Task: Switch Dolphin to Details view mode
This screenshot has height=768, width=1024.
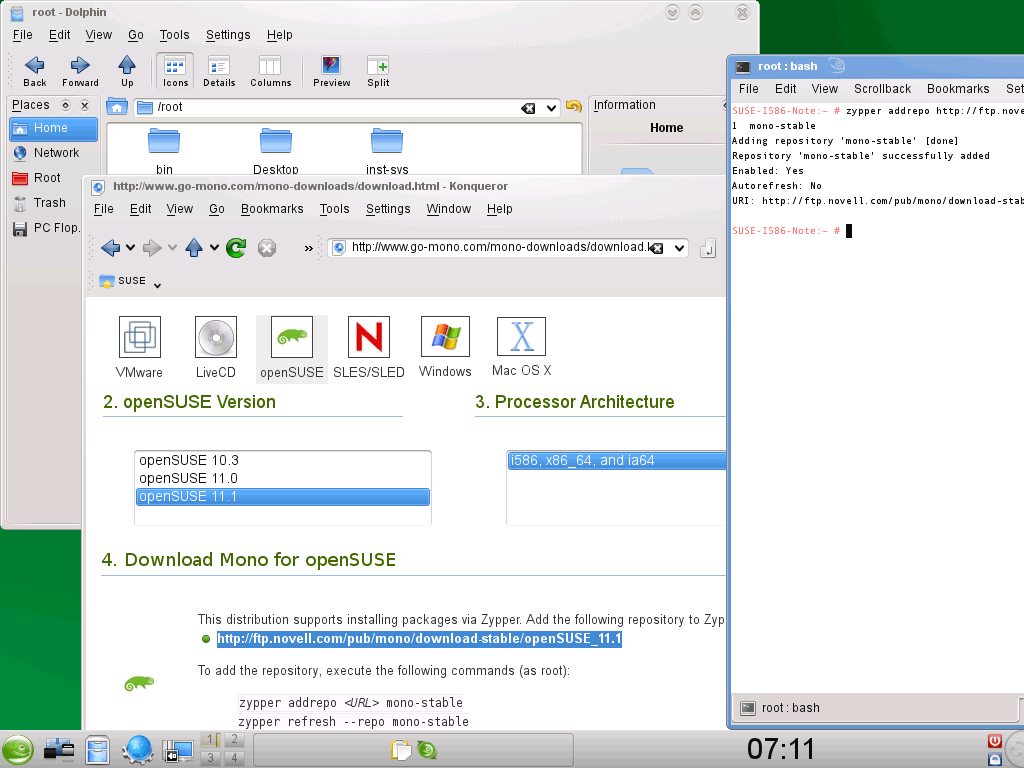Action: tap(219, 71)
